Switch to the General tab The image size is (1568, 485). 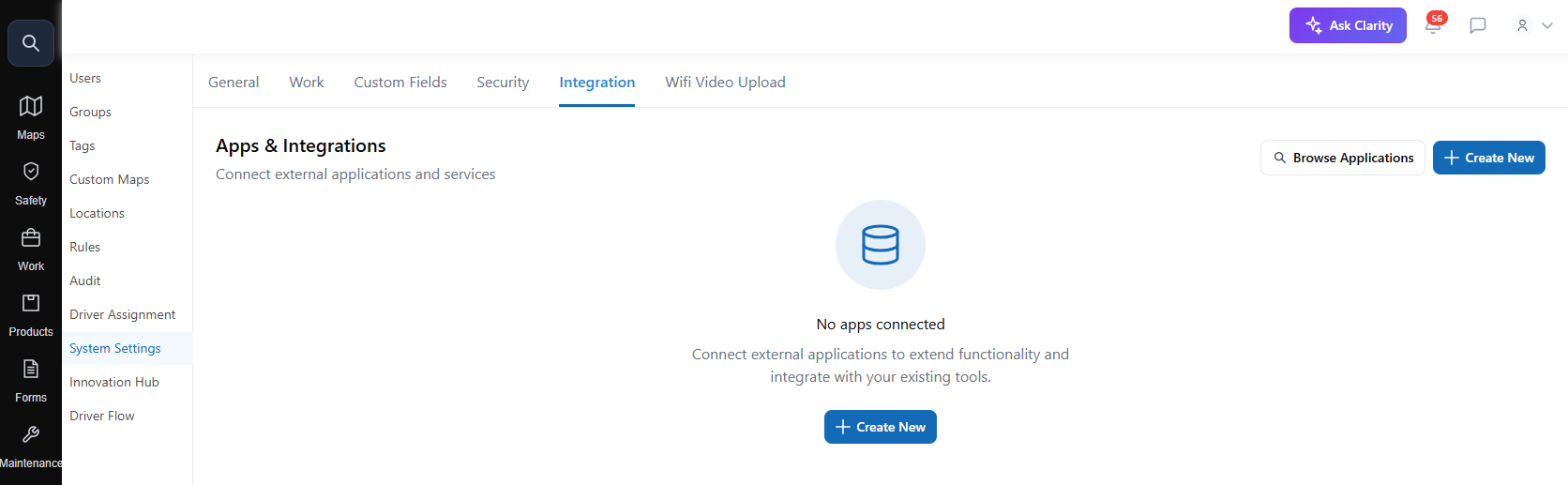234,83
